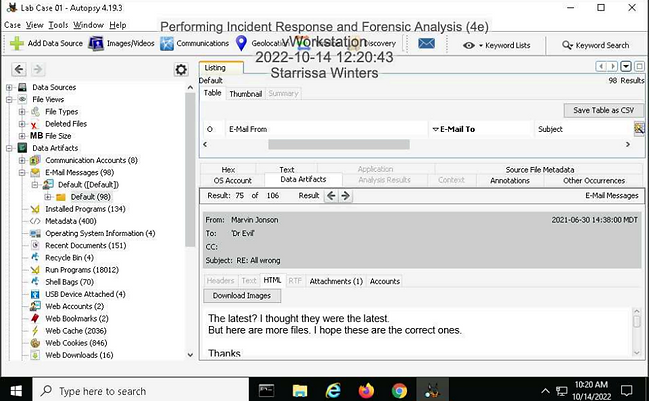Click the table horizontal scrollbar thumb

click(339, 144)
